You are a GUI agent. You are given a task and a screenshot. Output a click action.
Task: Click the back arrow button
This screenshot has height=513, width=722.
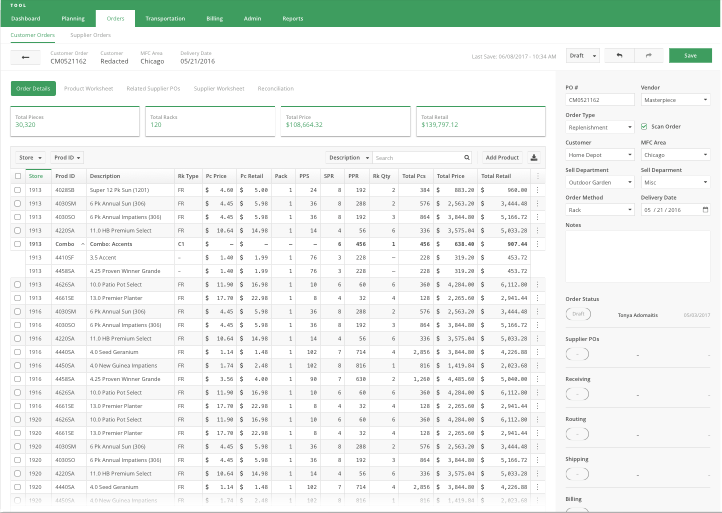pos(24,57)
